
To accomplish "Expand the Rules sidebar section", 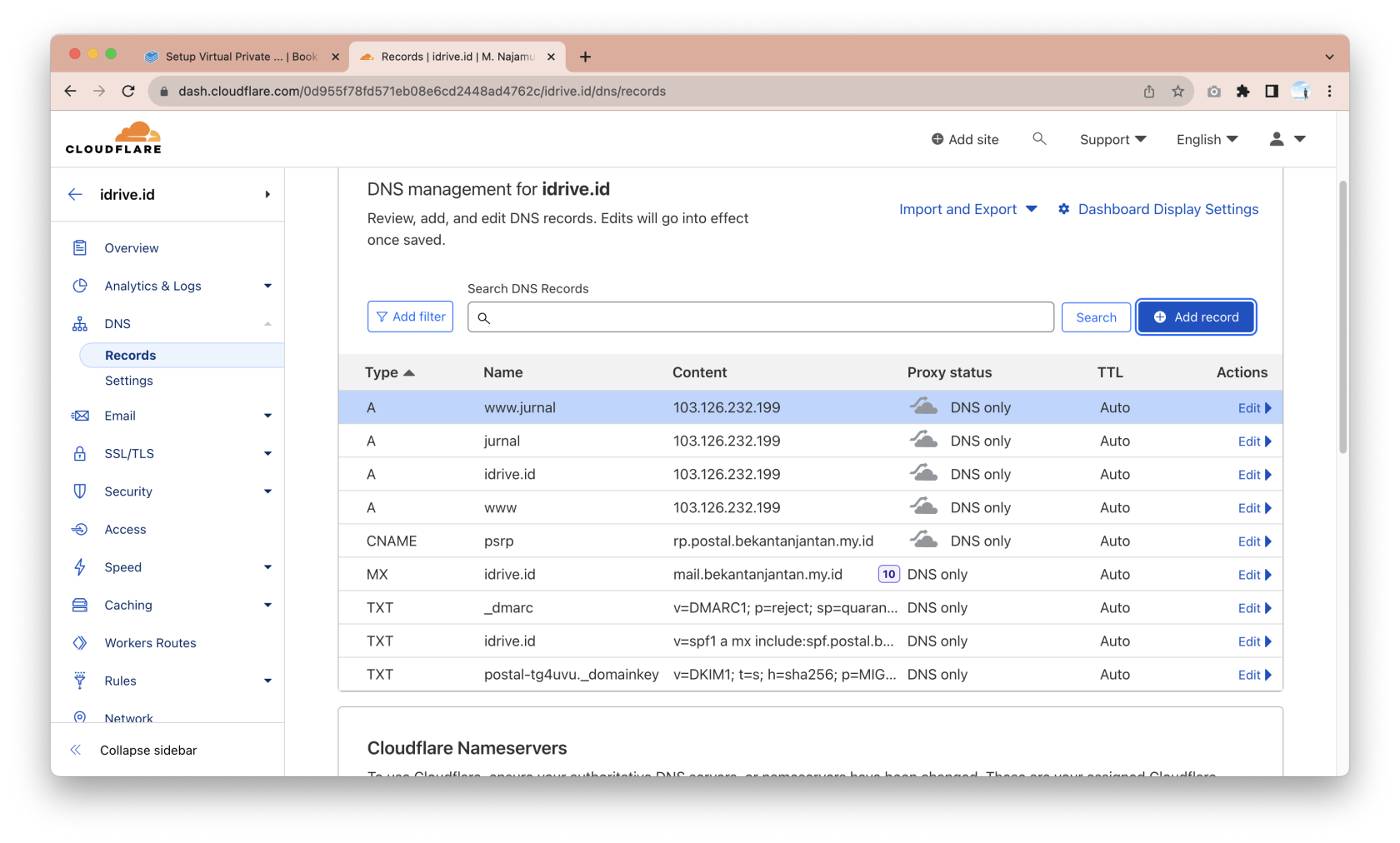I will [x=267, y=681].
